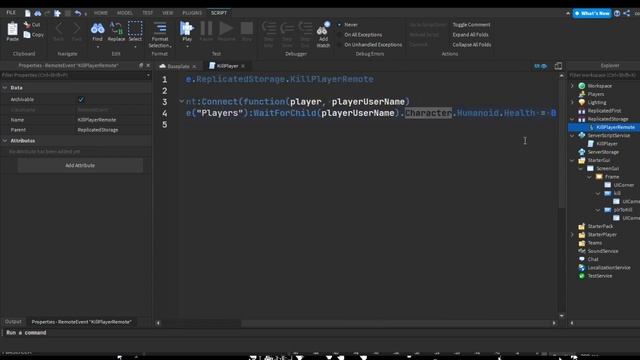Click the Paste clipboard icon
This screenshot has width=640, height=360.
(x=13, y=29)
